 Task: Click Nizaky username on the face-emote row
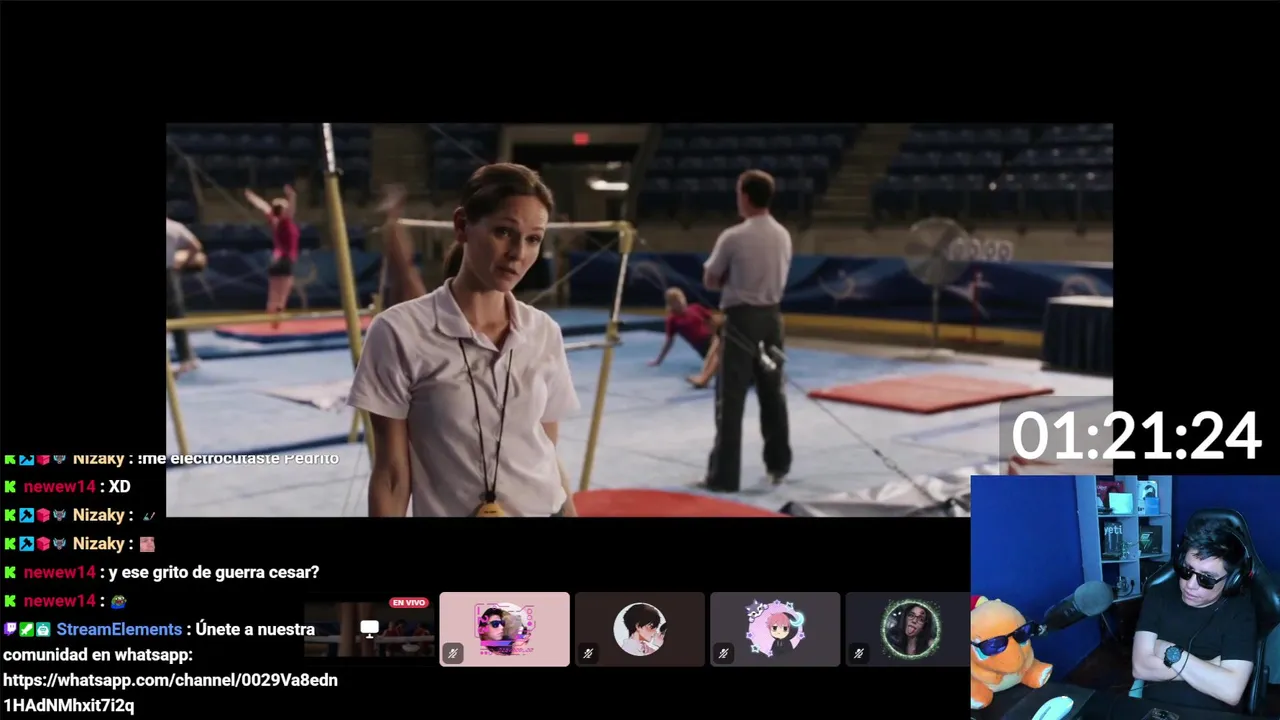pos(98,544)
